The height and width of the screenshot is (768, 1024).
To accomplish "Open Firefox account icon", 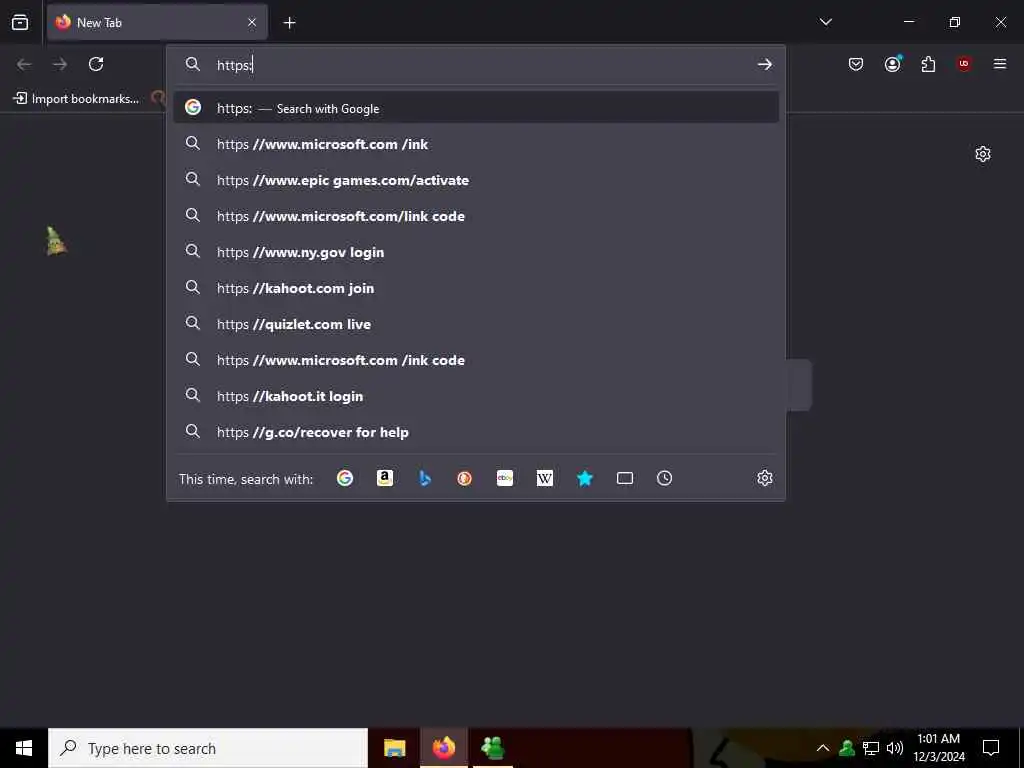I will click(x=893, y=64).
